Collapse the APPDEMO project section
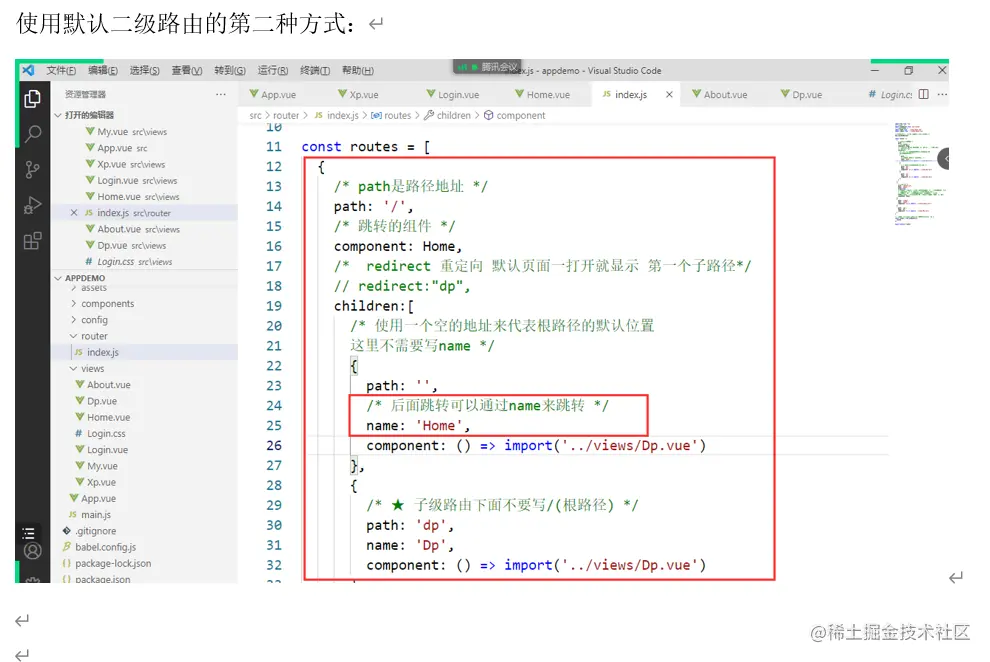990x662 pixels. [x=85, y=278]
